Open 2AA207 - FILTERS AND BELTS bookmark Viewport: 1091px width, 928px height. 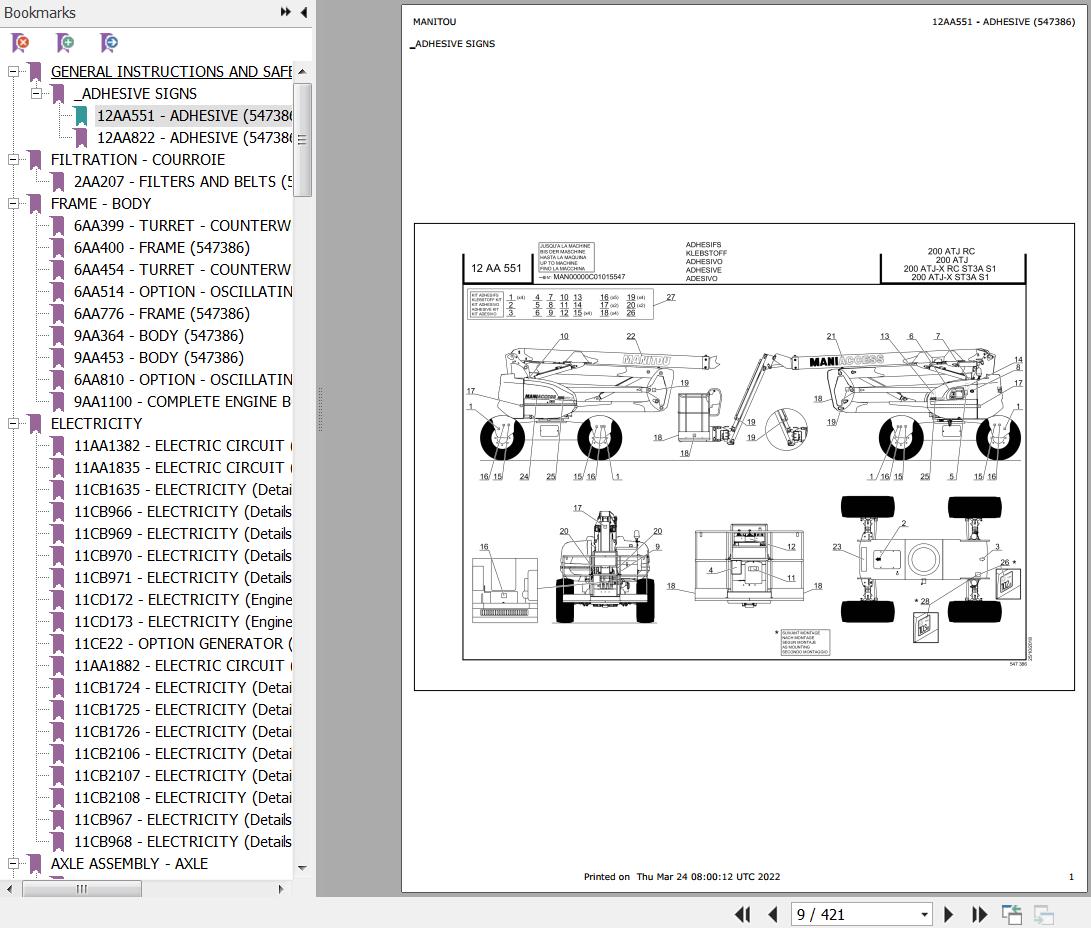[183, 182]
